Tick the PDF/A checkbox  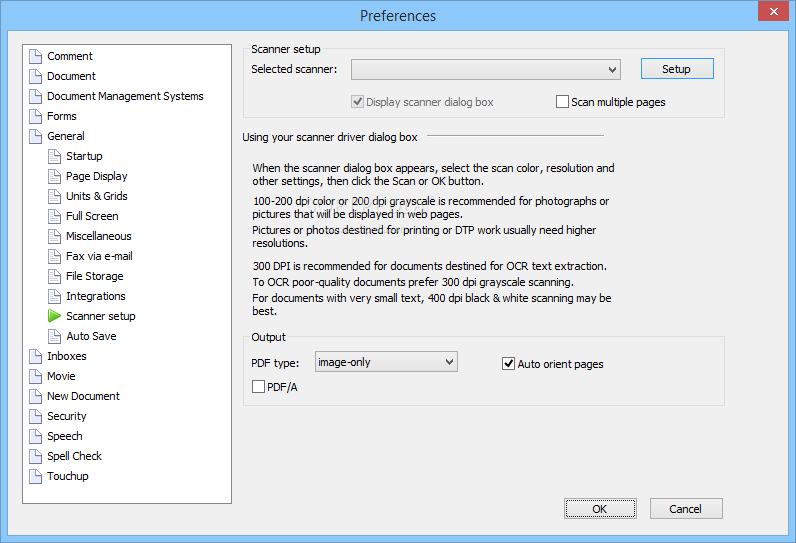click(x=258, y=387)
